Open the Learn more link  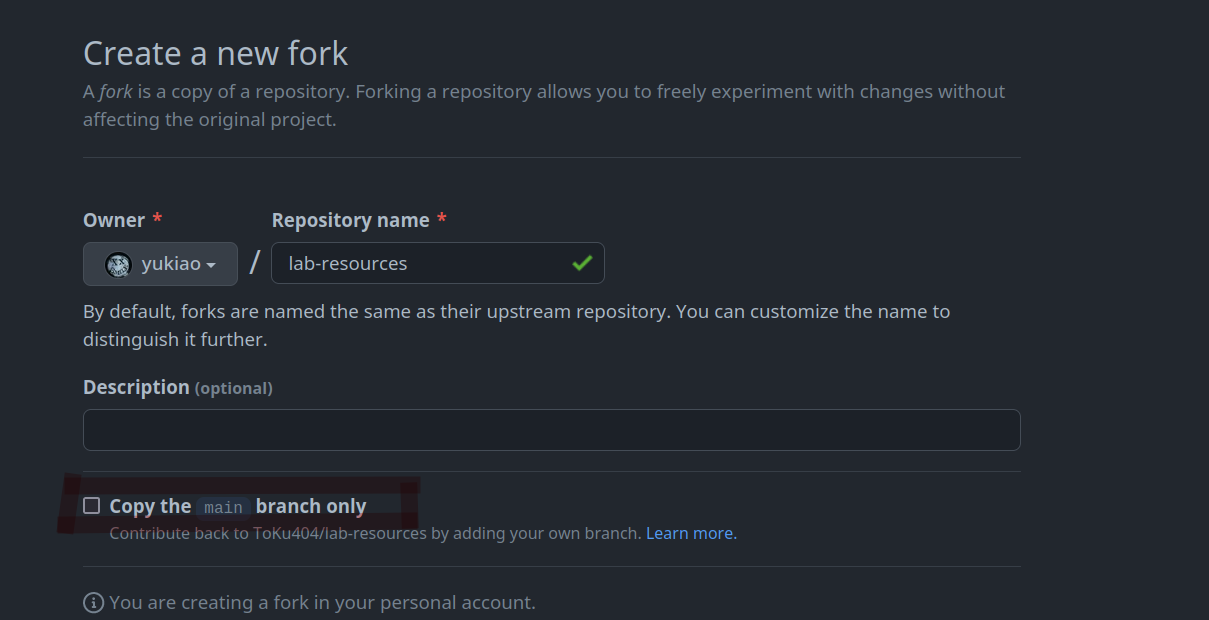coord(691,534)
